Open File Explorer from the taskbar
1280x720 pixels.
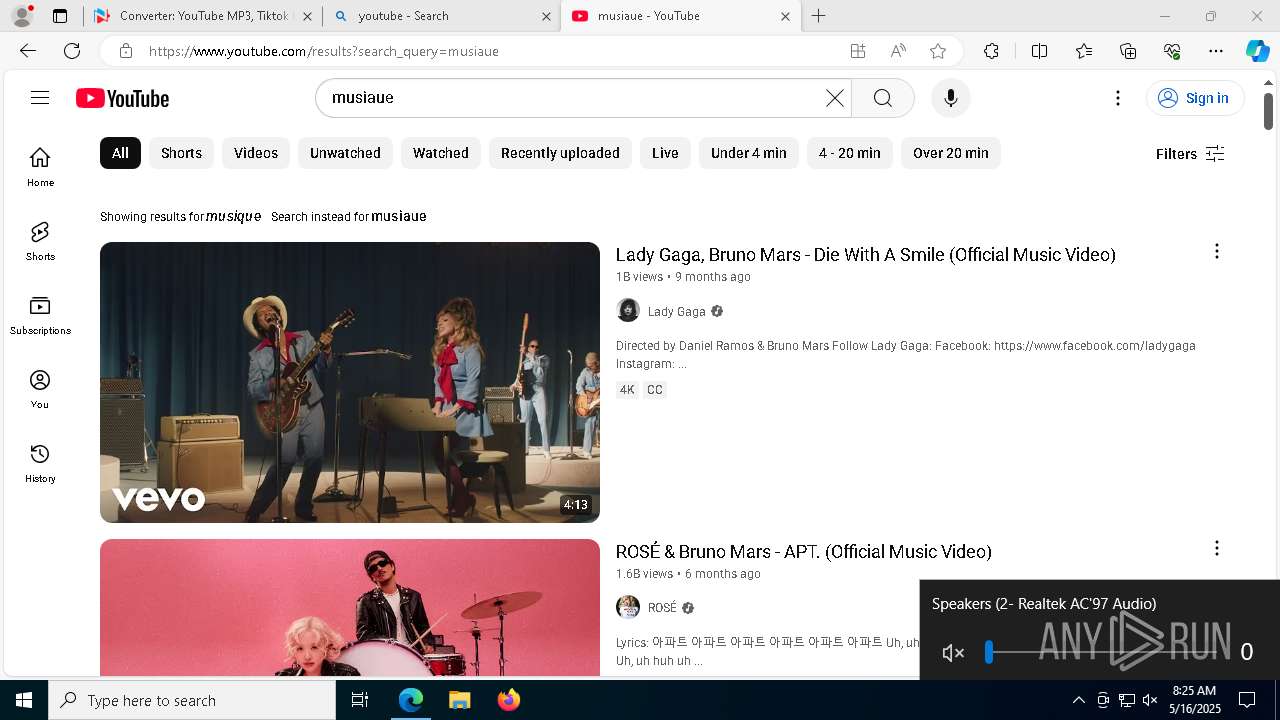[x=459, y=700]
